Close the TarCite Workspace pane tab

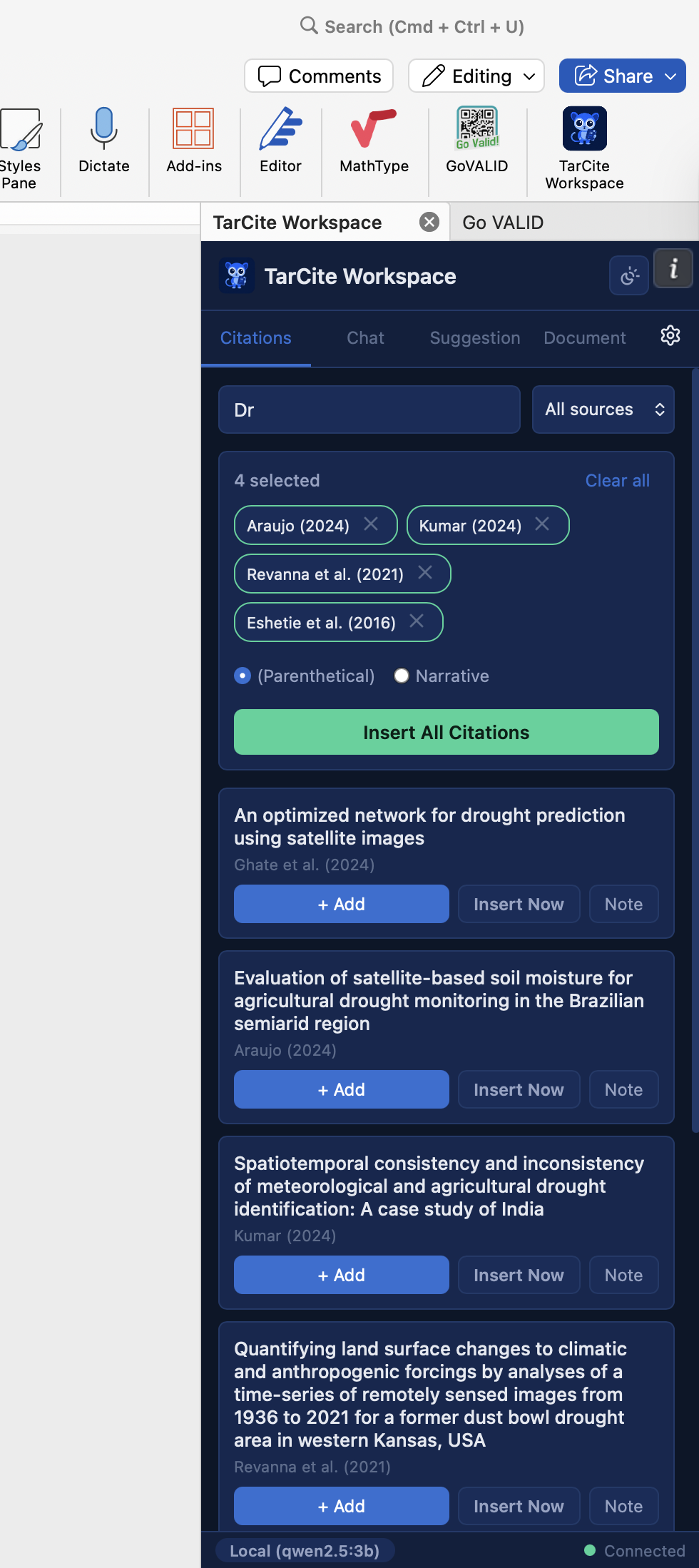(x=429, y=223)
